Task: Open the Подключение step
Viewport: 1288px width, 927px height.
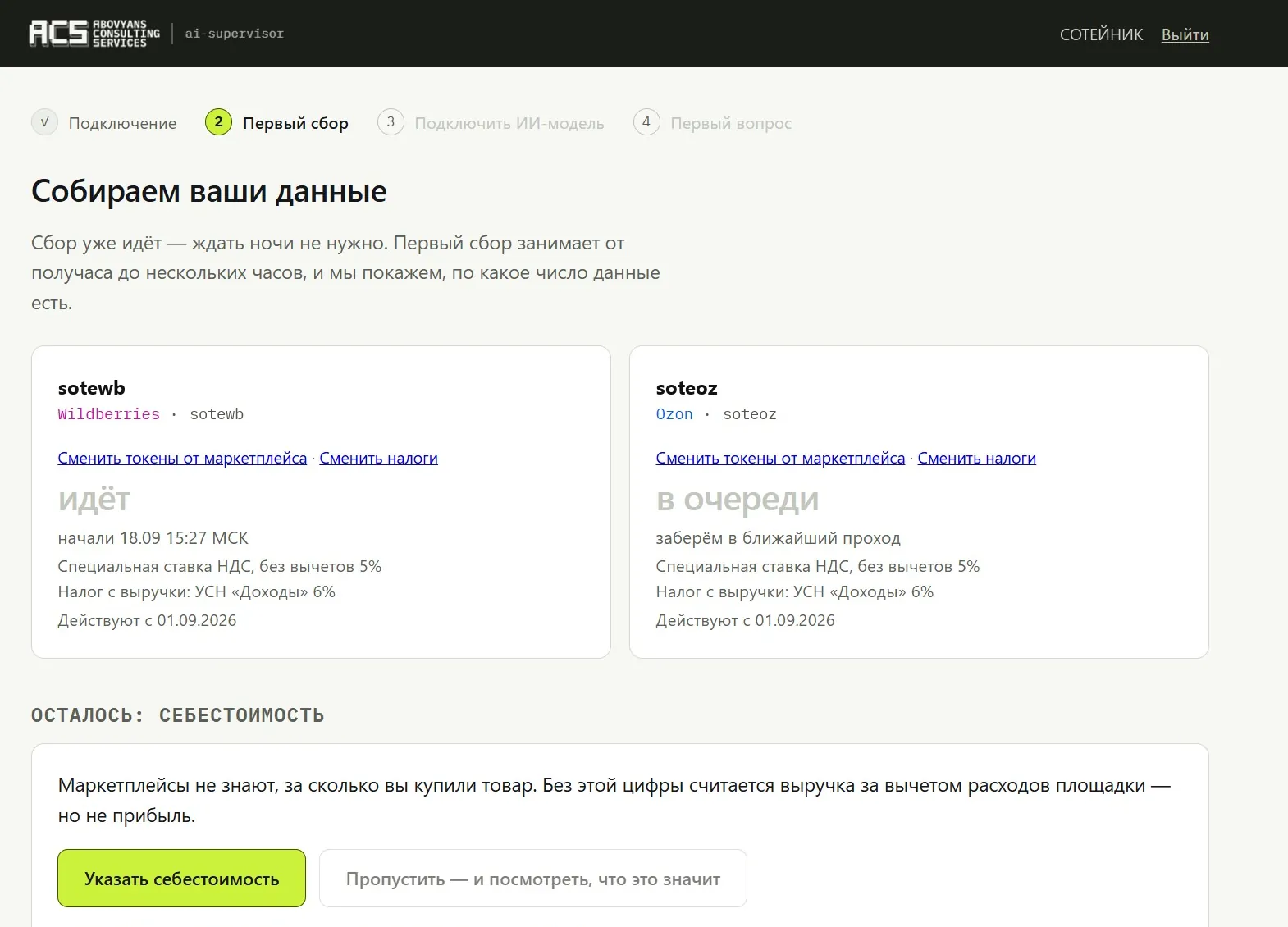Action: 122,123
